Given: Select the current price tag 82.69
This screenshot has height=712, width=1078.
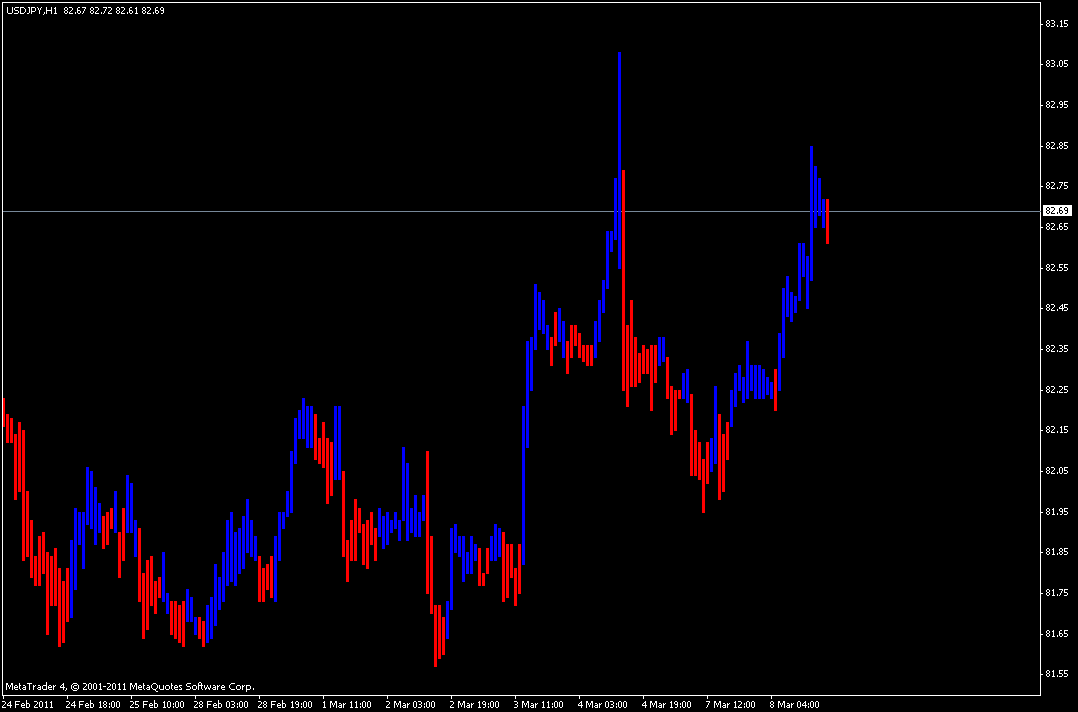Looking at the screenshot, I should point(1056,210).
